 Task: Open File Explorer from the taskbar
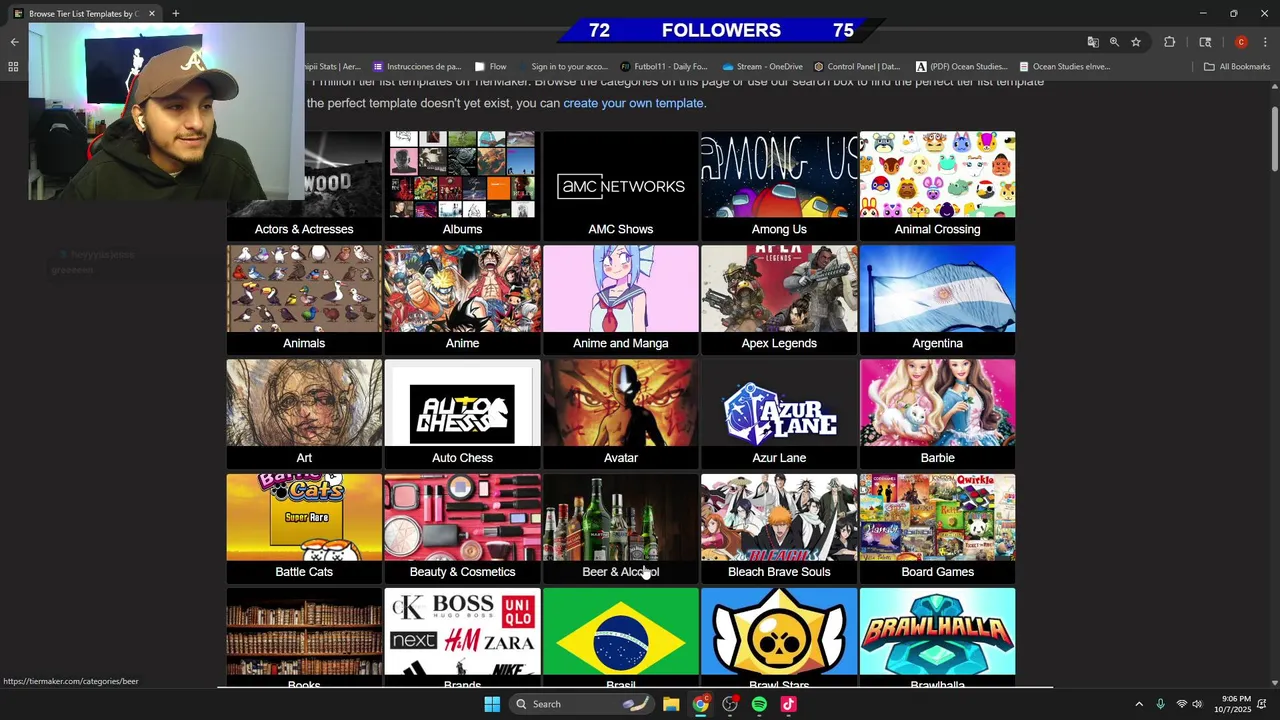(671, 704)
